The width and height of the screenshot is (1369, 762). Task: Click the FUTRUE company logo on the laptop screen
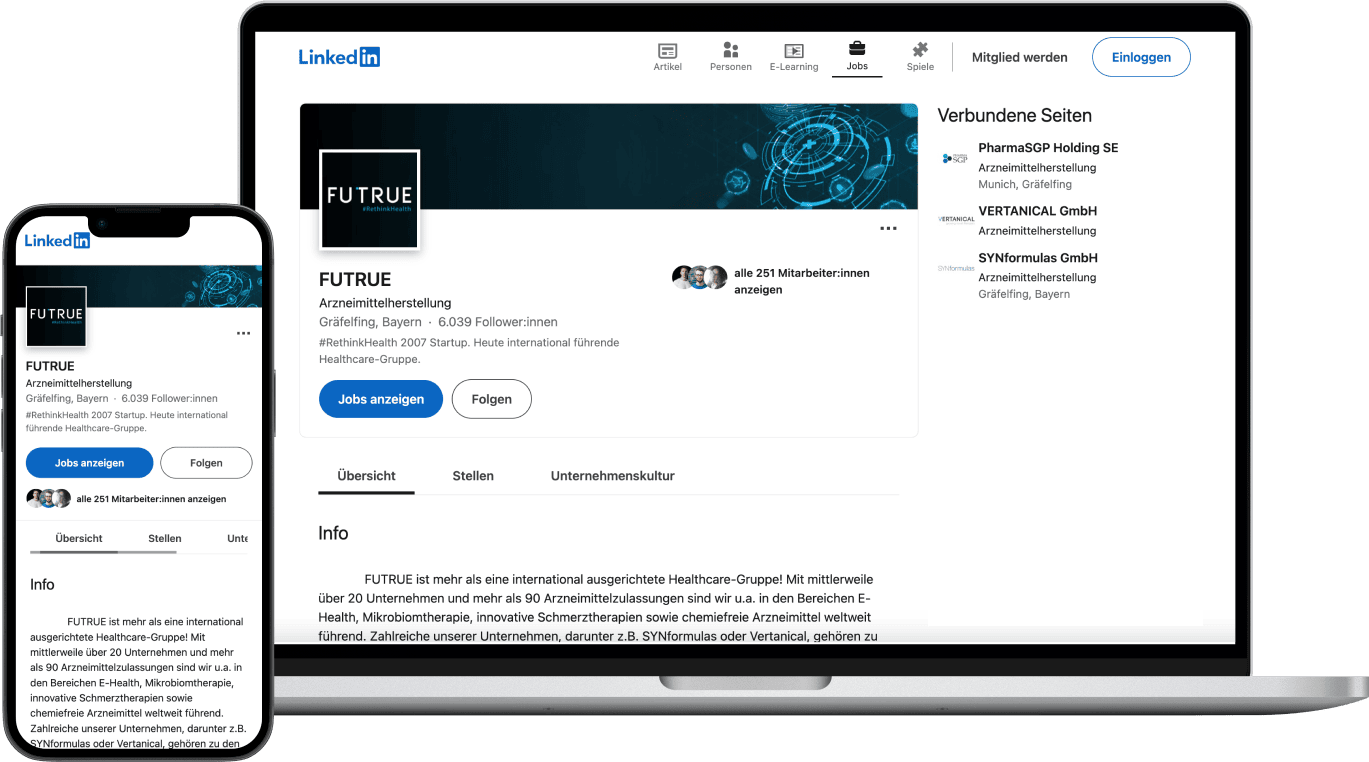click(x=369, y=199)
